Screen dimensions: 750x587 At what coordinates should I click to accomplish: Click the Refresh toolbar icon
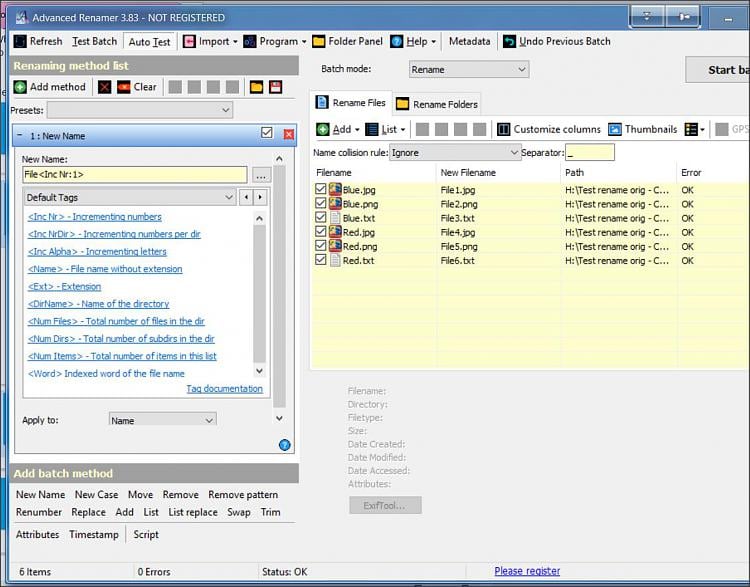20,42
